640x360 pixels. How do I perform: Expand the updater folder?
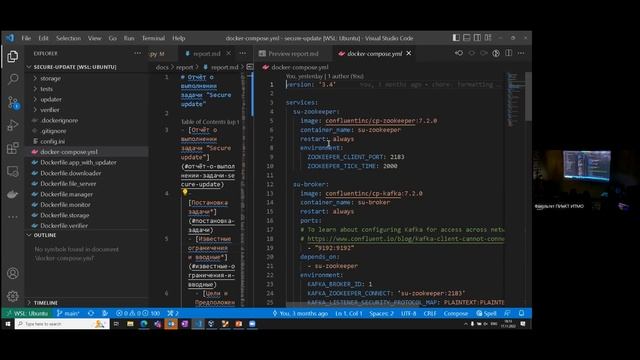[x=51, y=100]
